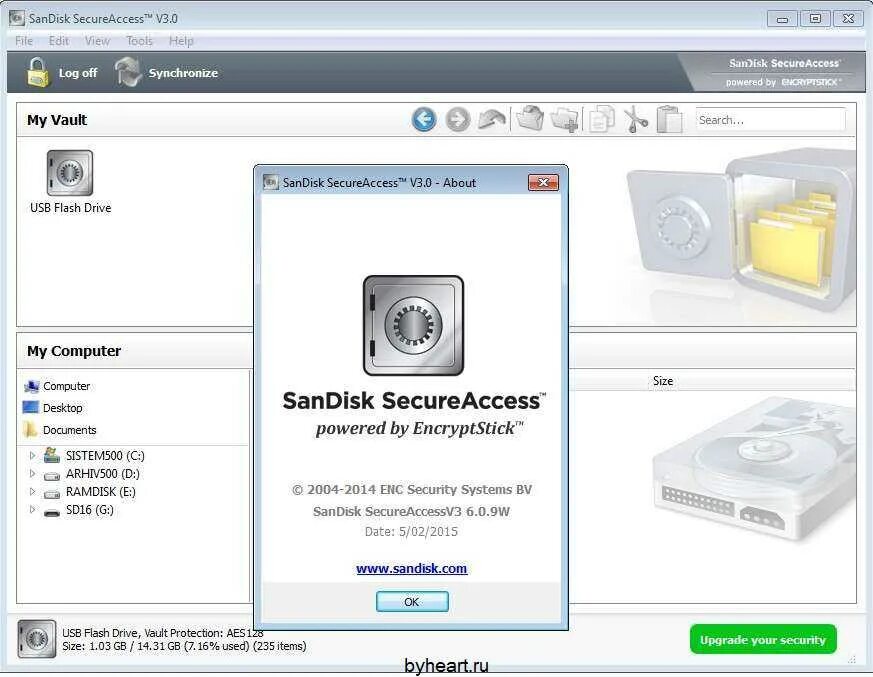Open the Tools menu
This screenshot has height=677, width=873.
coord(139,41)
